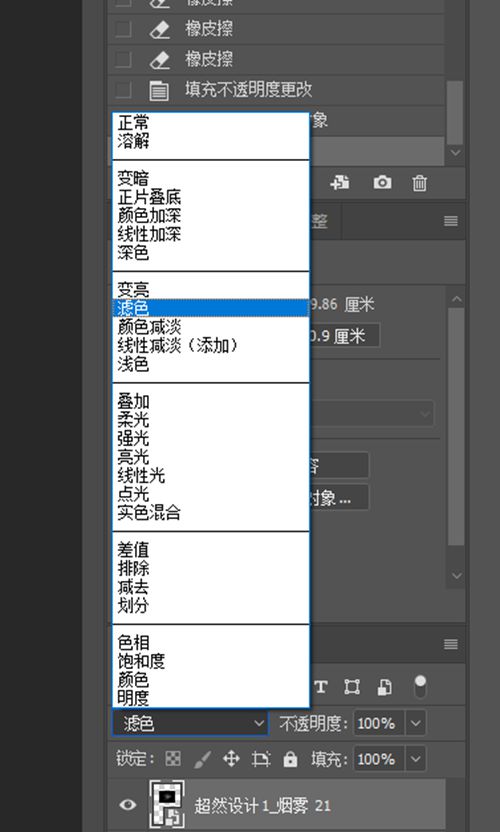Screen dimensions: 500x832
Task: Select 正片叠底 blend mode
Action: (149, 197)
